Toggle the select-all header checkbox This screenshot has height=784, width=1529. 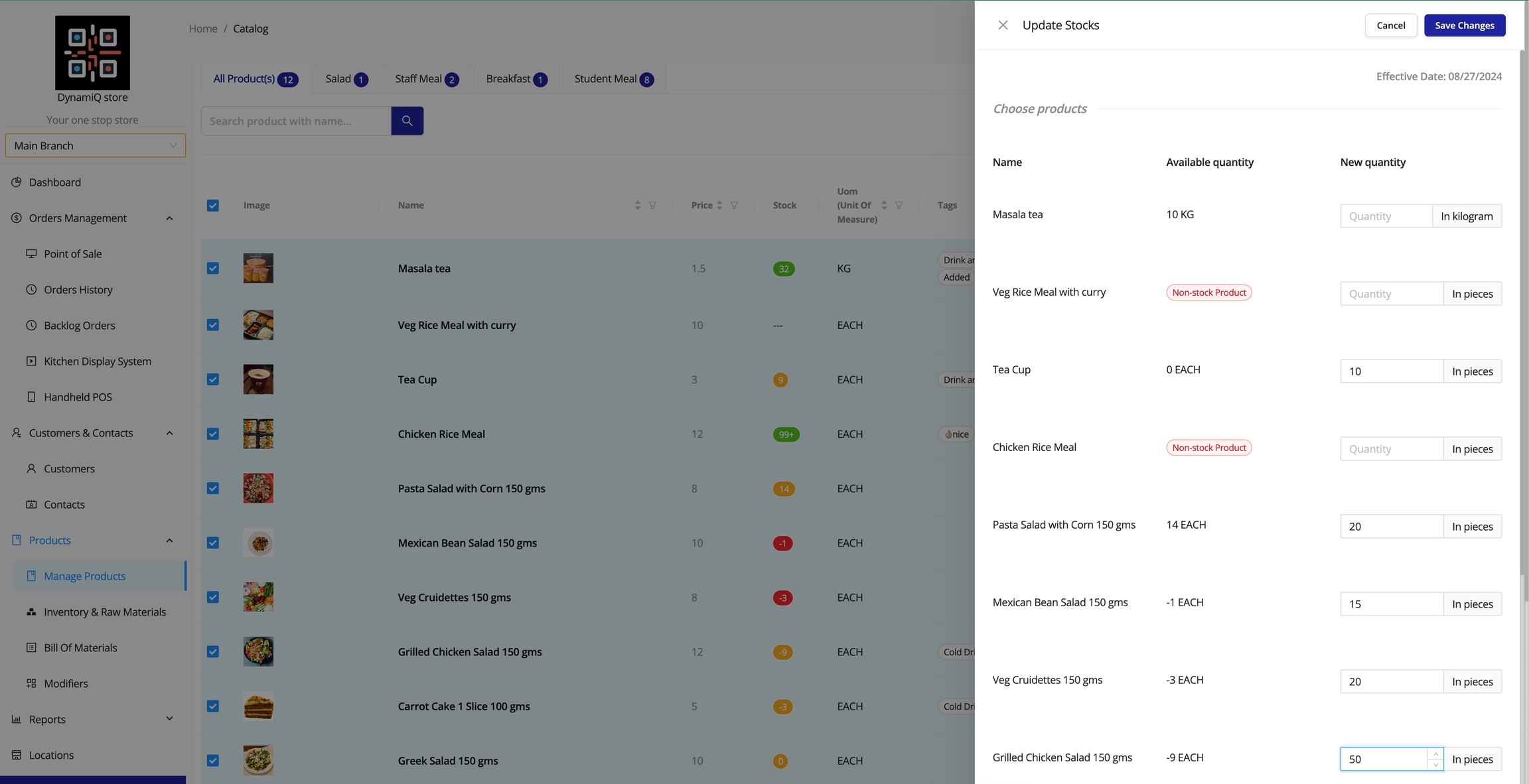pyautogui.click(x=213, y=206)
